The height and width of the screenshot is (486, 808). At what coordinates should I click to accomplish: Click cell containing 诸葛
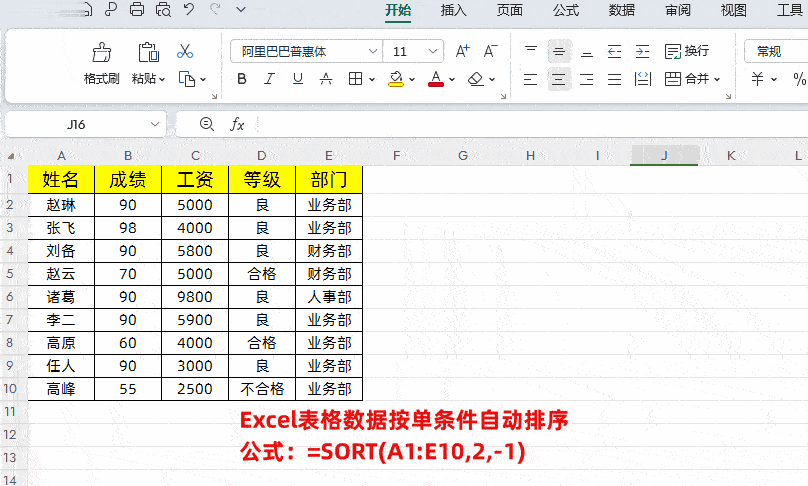[x=61, y=297]
